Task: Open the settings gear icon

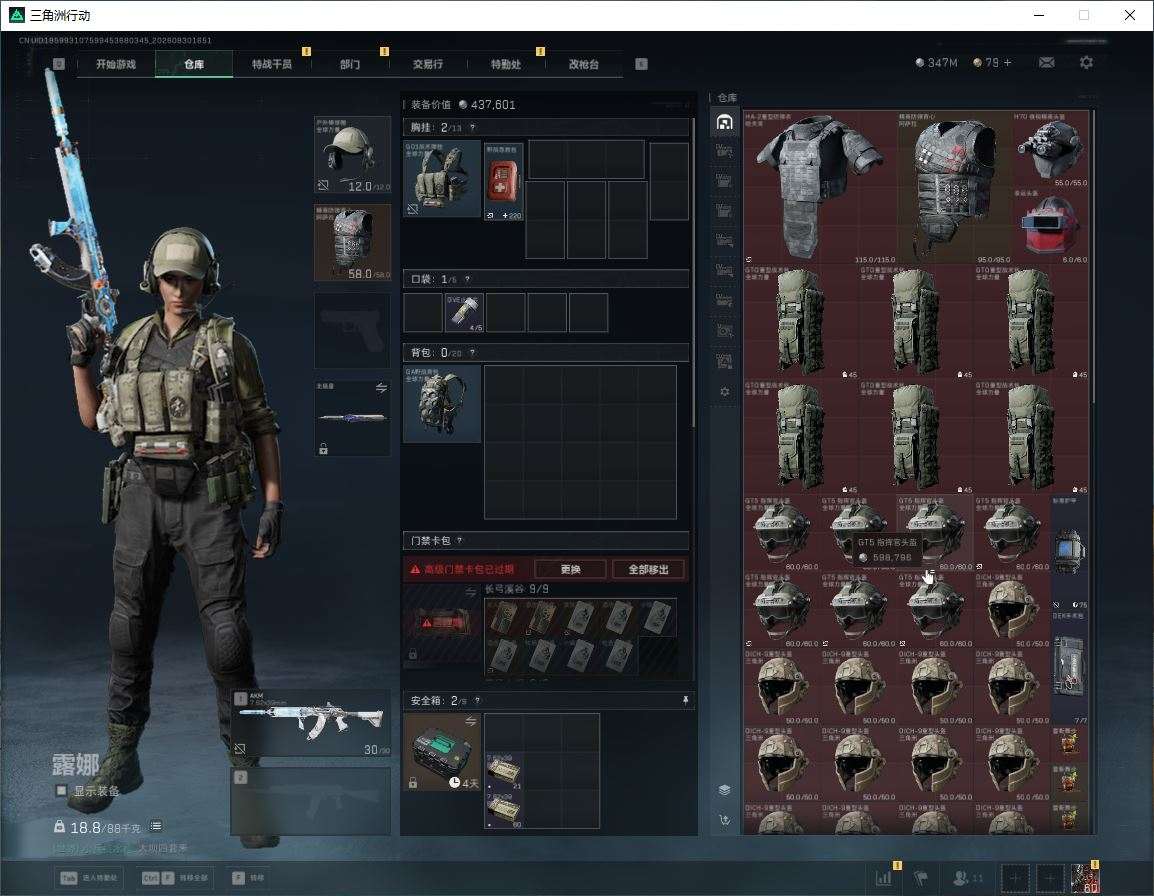Action: (x=1086, y=63)
